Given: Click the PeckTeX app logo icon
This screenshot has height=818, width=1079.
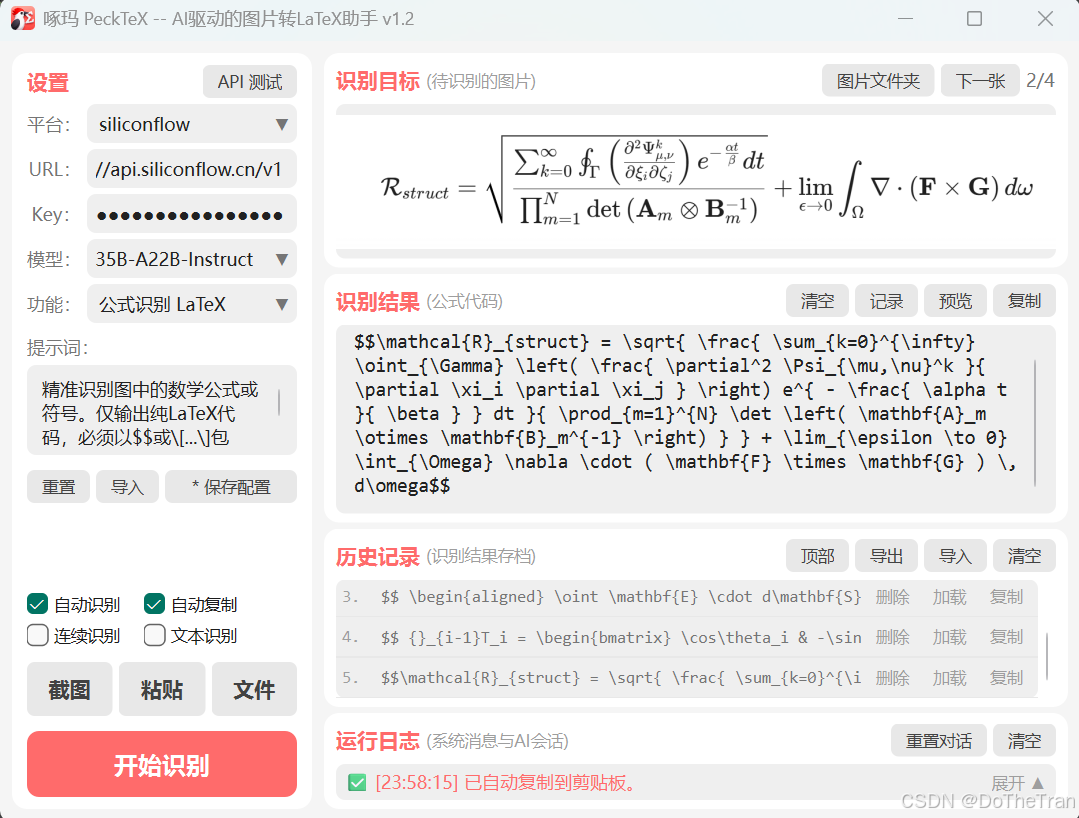Looking at the screenshot, I should pos(23,19).
